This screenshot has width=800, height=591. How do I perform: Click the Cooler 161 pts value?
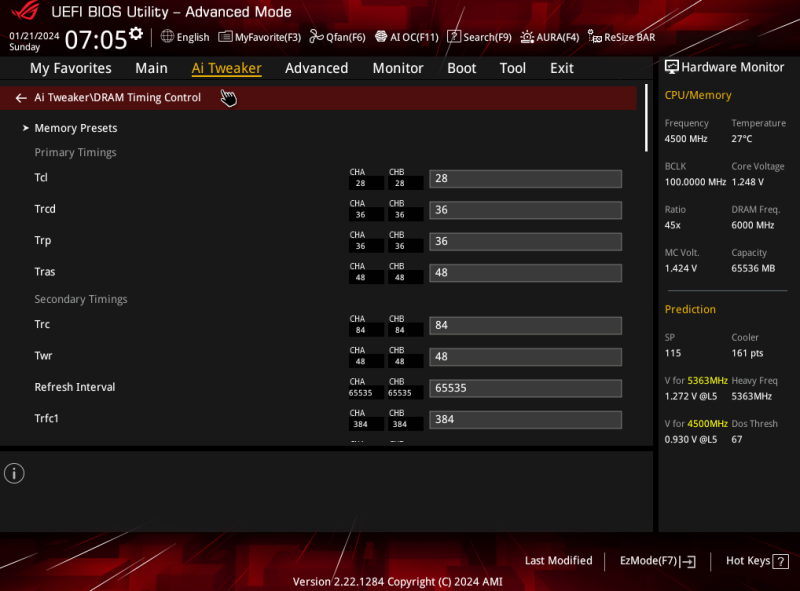tap(747, 353)
